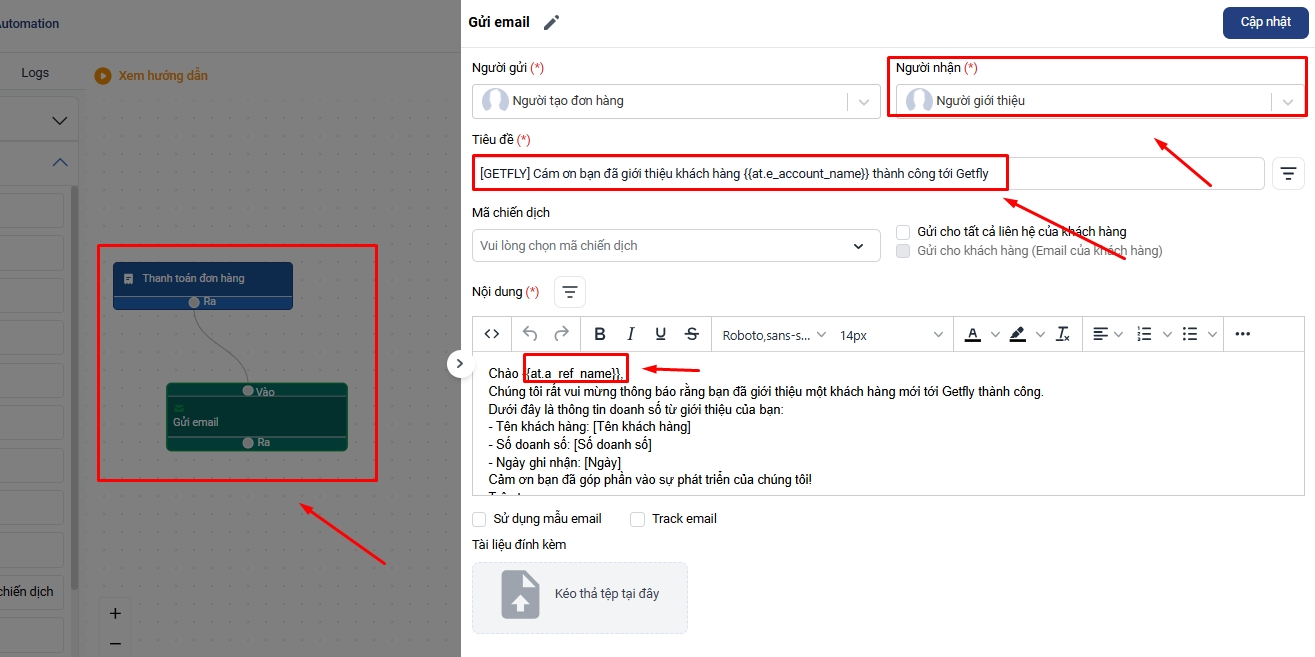This screenshot has height=657, width=1315.
Task: Tick Gửi cho tất cả liên hệ checkbox
Action: pos(903,232)
